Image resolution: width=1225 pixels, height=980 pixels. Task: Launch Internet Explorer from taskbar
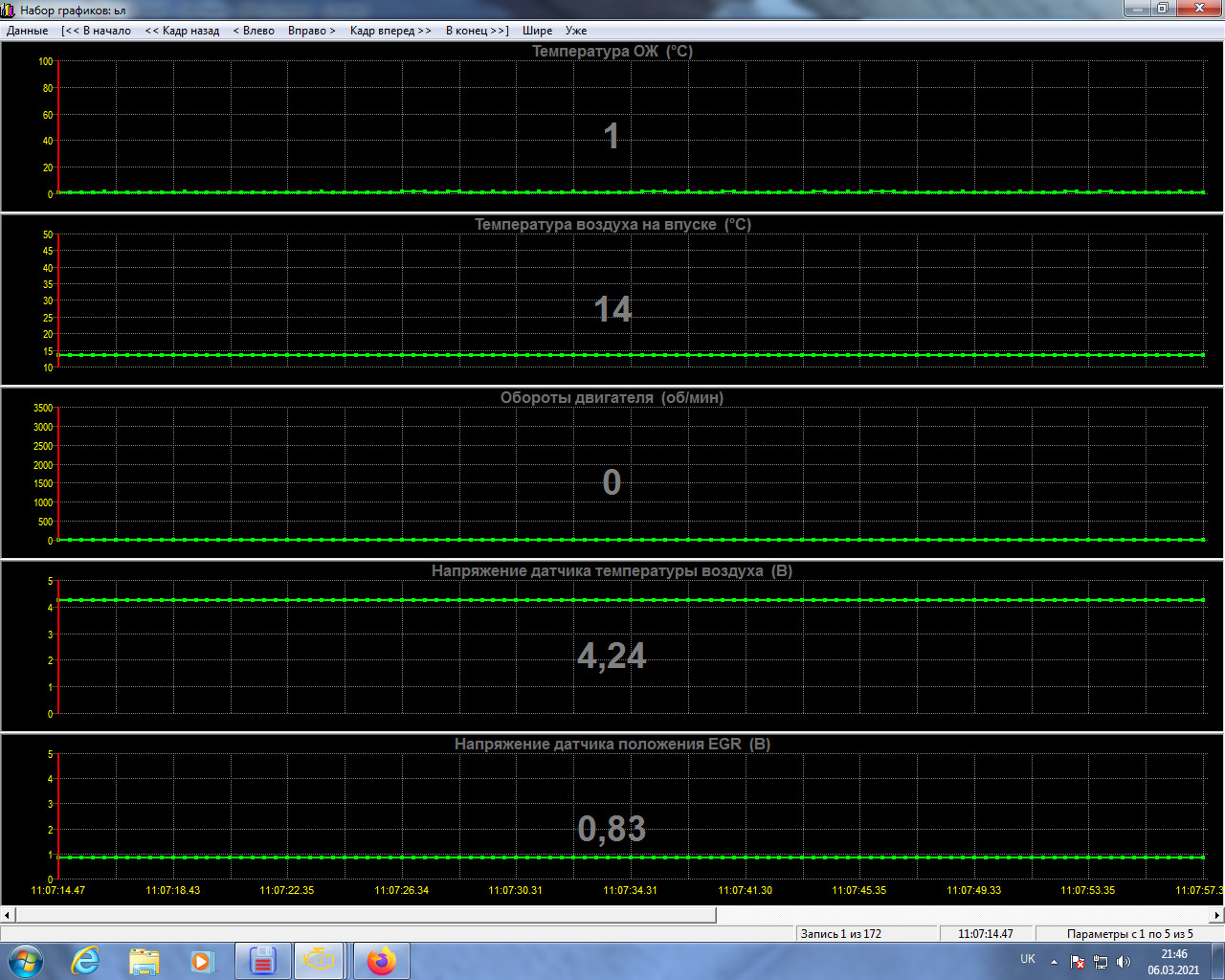tap(86, 961)
